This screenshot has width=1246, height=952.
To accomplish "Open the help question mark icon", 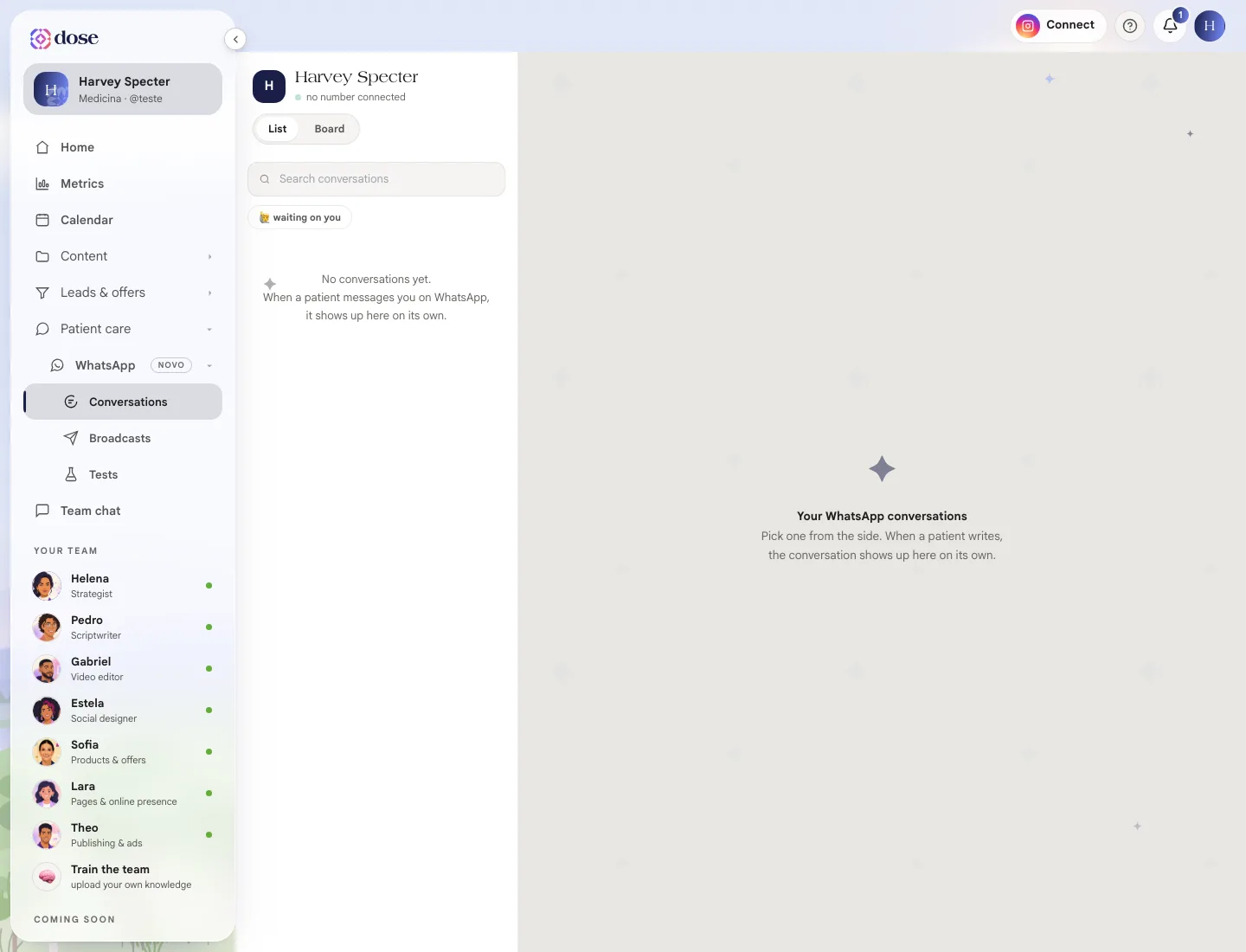I will (1130, 26).
